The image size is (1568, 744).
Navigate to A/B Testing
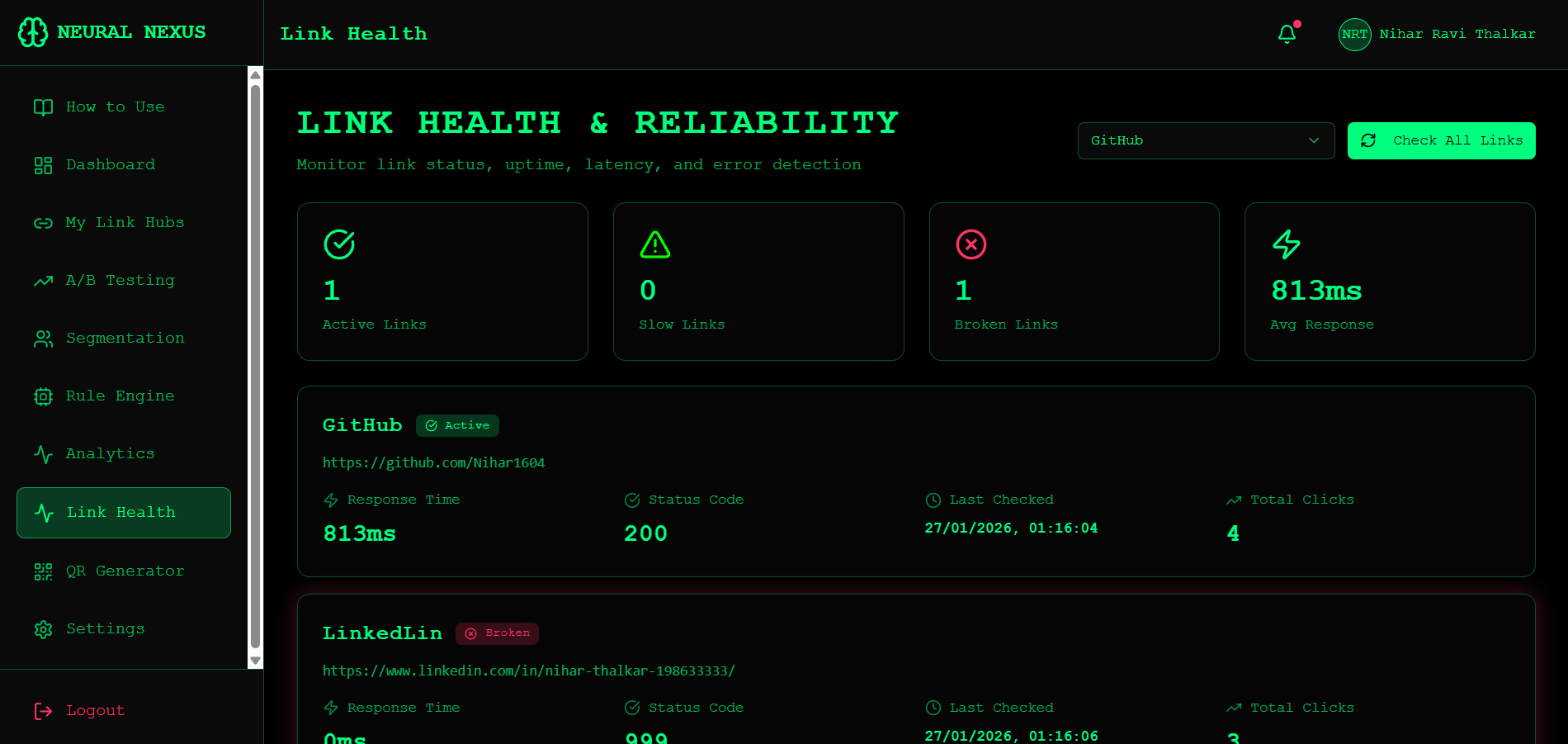124,281
